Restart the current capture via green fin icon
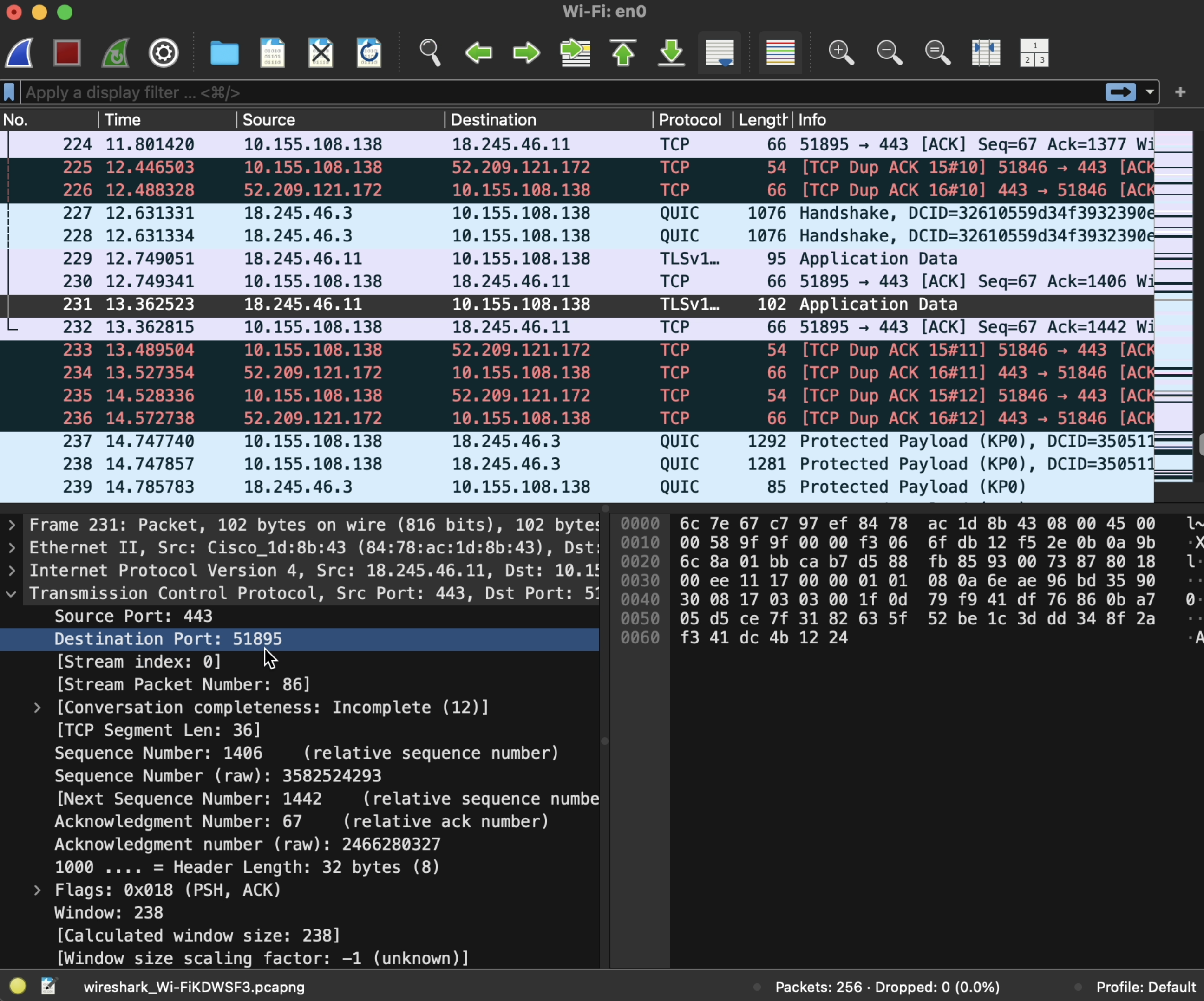Screen dimensions: 1204x1001 (x=115, y=53)
